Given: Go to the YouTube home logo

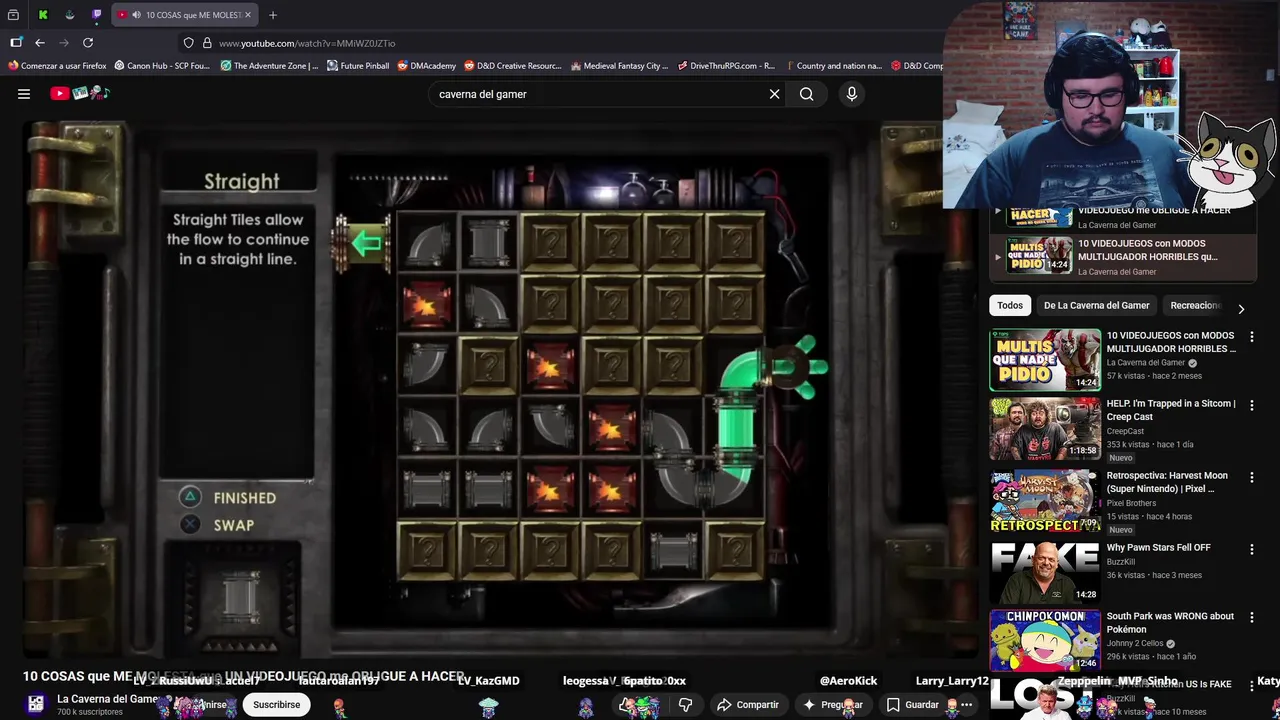Looking at the screenshot, I should click(x=80, y=94).
